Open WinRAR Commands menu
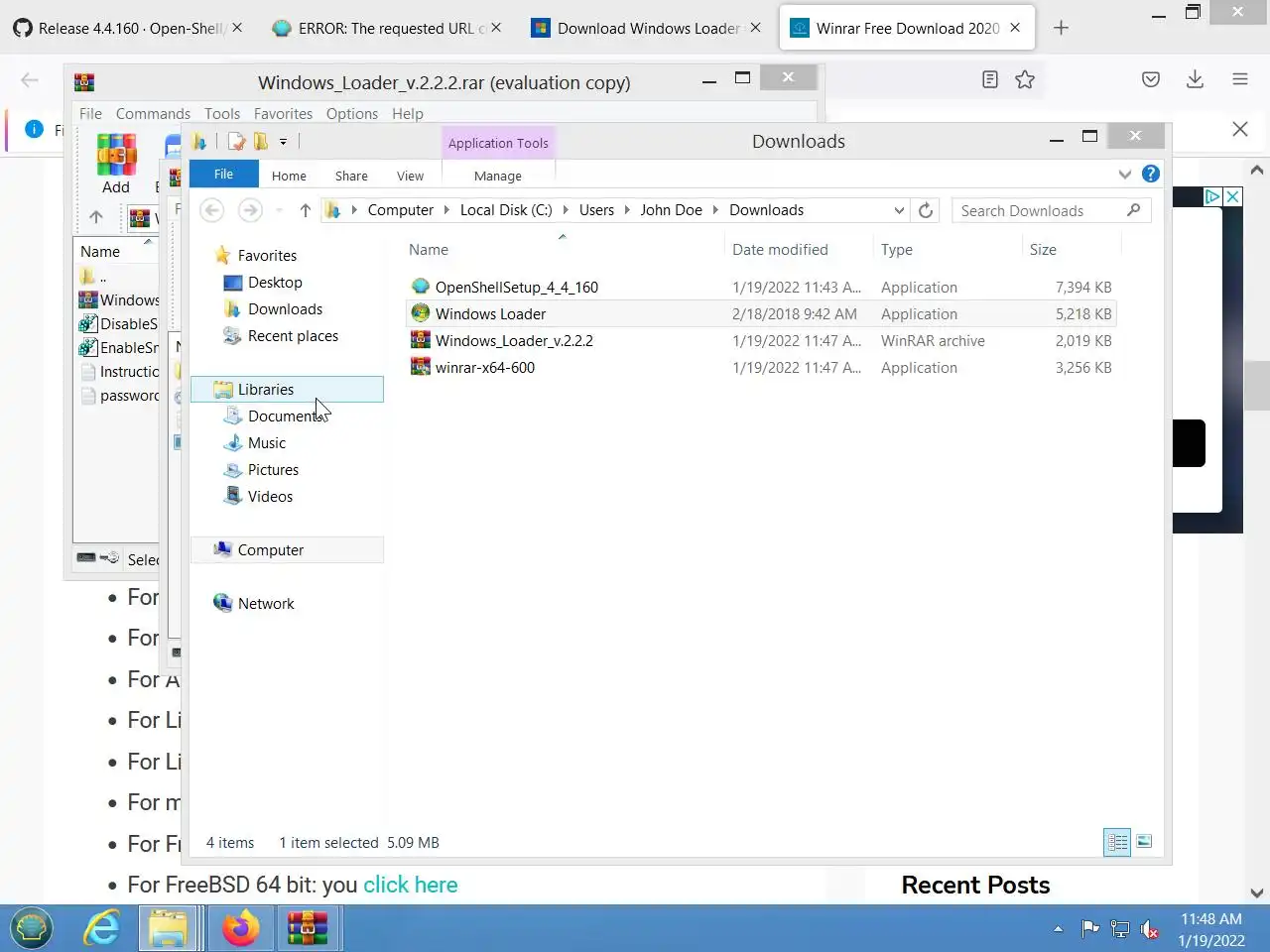This screenshot has width=1270, height=952. coord(153,114)
